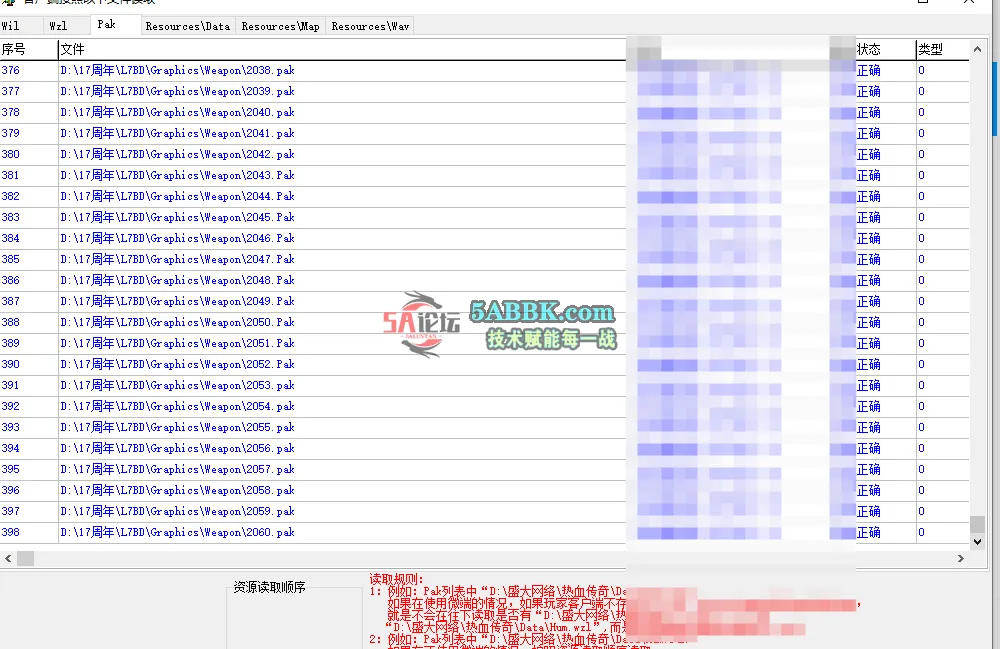This screenshot has height=649, width=1000.
Task: Click type value 0 in row 392
Action: point(922,406)
